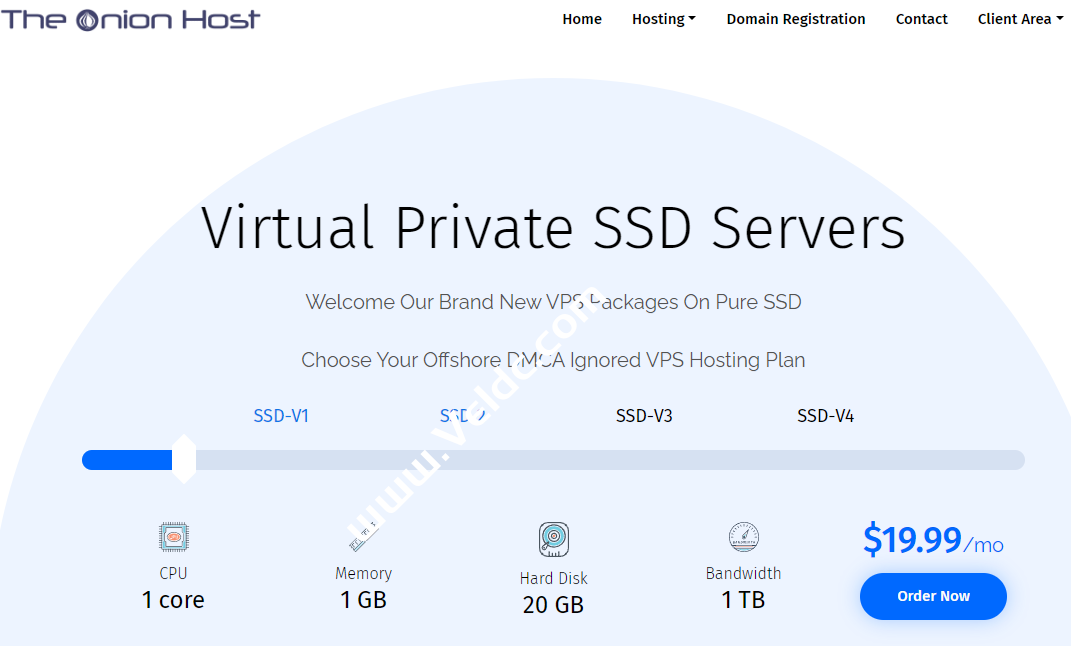The height and width of the screenshot is (646, 1071).
Task: Click the Memory stick icon
Action: click(x=363, y=536)
